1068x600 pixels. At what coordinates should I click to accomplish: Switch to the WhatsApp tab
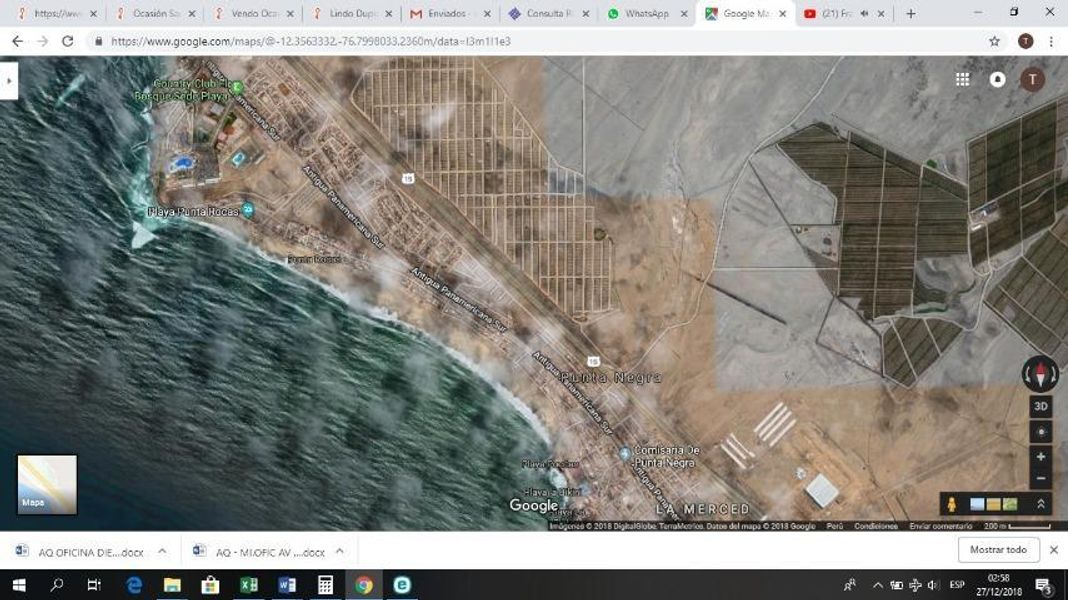646,14
